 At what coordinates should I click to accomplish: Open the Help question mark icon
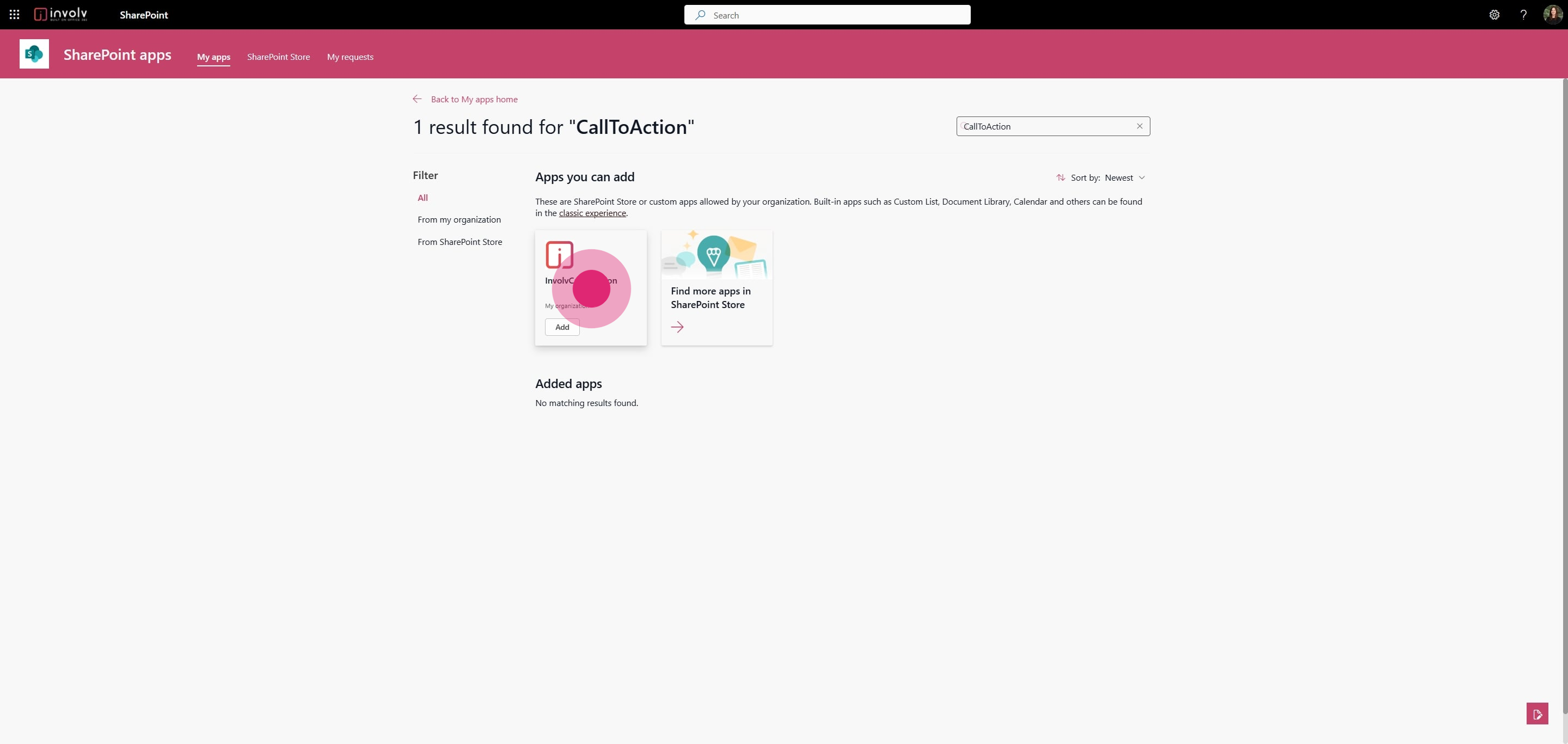click(1523, 15)
